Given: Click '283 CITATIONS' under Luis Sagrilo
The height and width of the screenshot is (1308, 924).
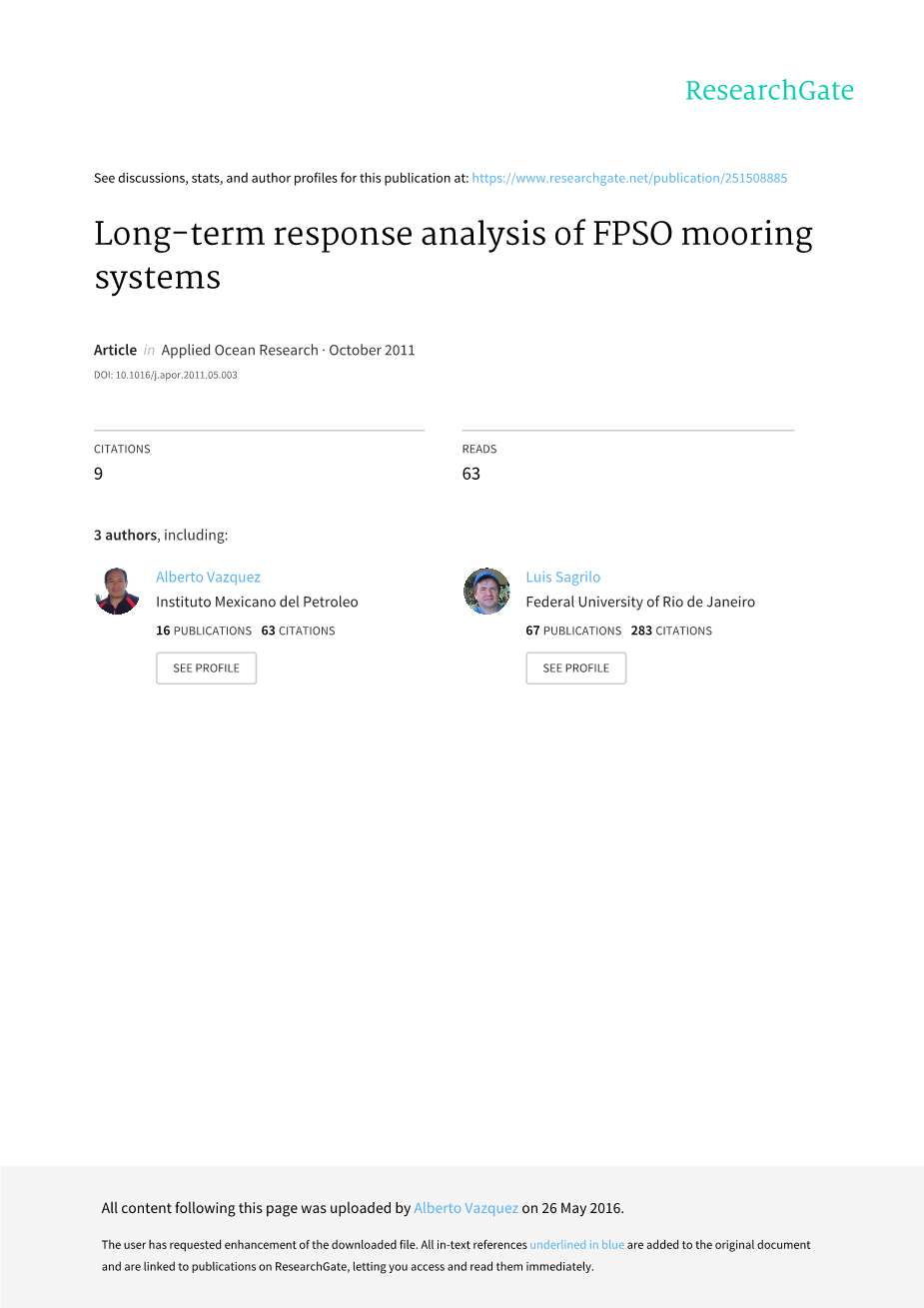Looking at the screenshot, I should (671, 631).
